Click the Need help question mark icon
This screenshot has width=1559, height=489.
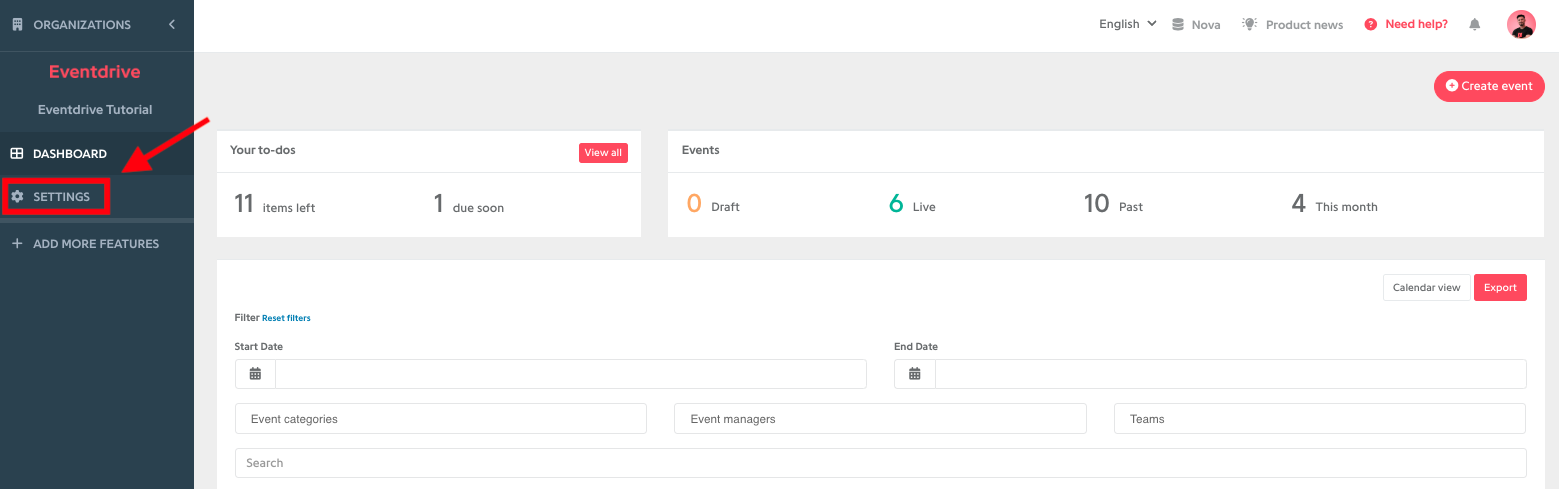click(1371, 24)
